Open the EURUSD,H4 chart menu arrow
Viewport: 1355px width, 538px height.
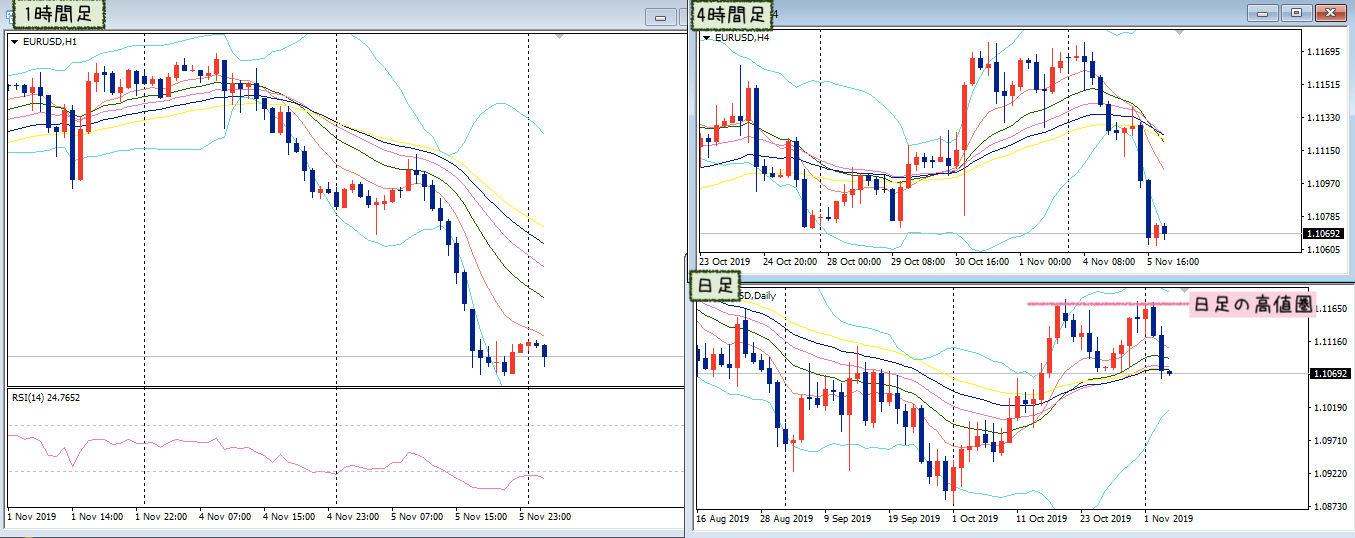click(x=707, y=38)
